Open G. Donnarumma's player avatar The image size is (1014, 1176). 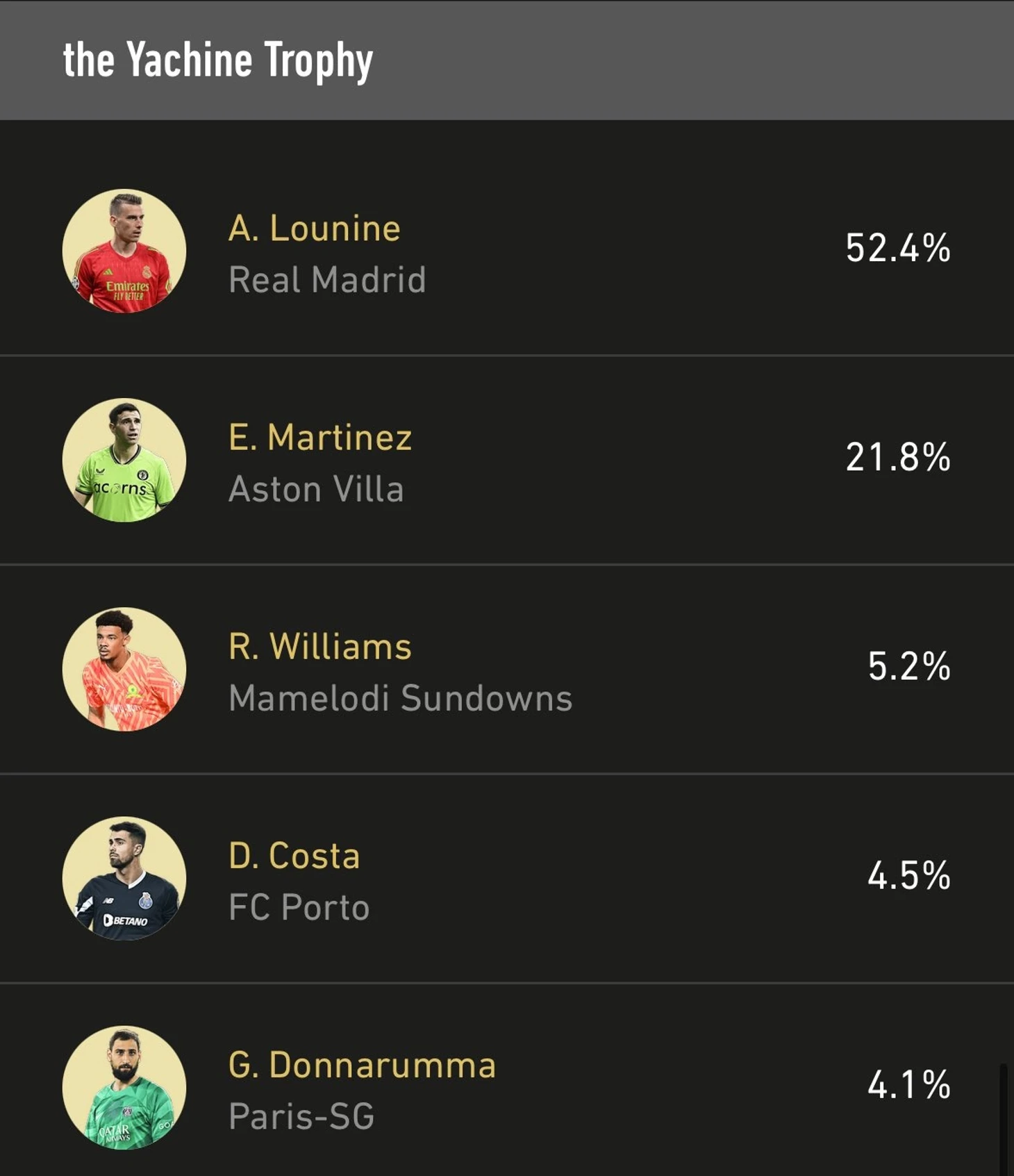124,1087
